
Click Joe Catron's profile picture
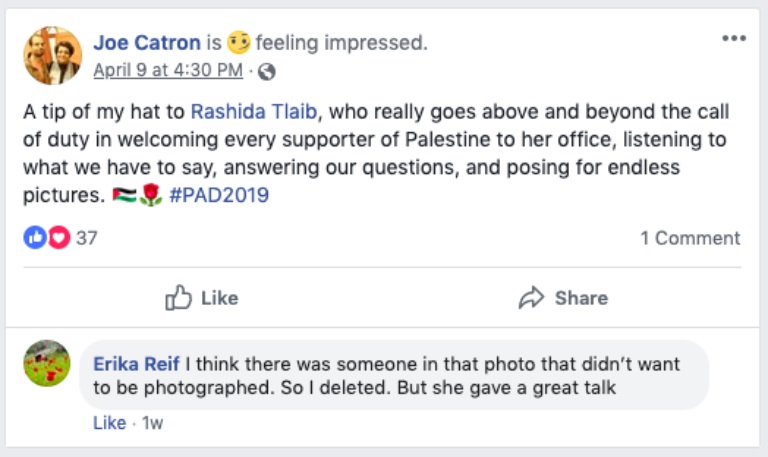click(52, 56)
